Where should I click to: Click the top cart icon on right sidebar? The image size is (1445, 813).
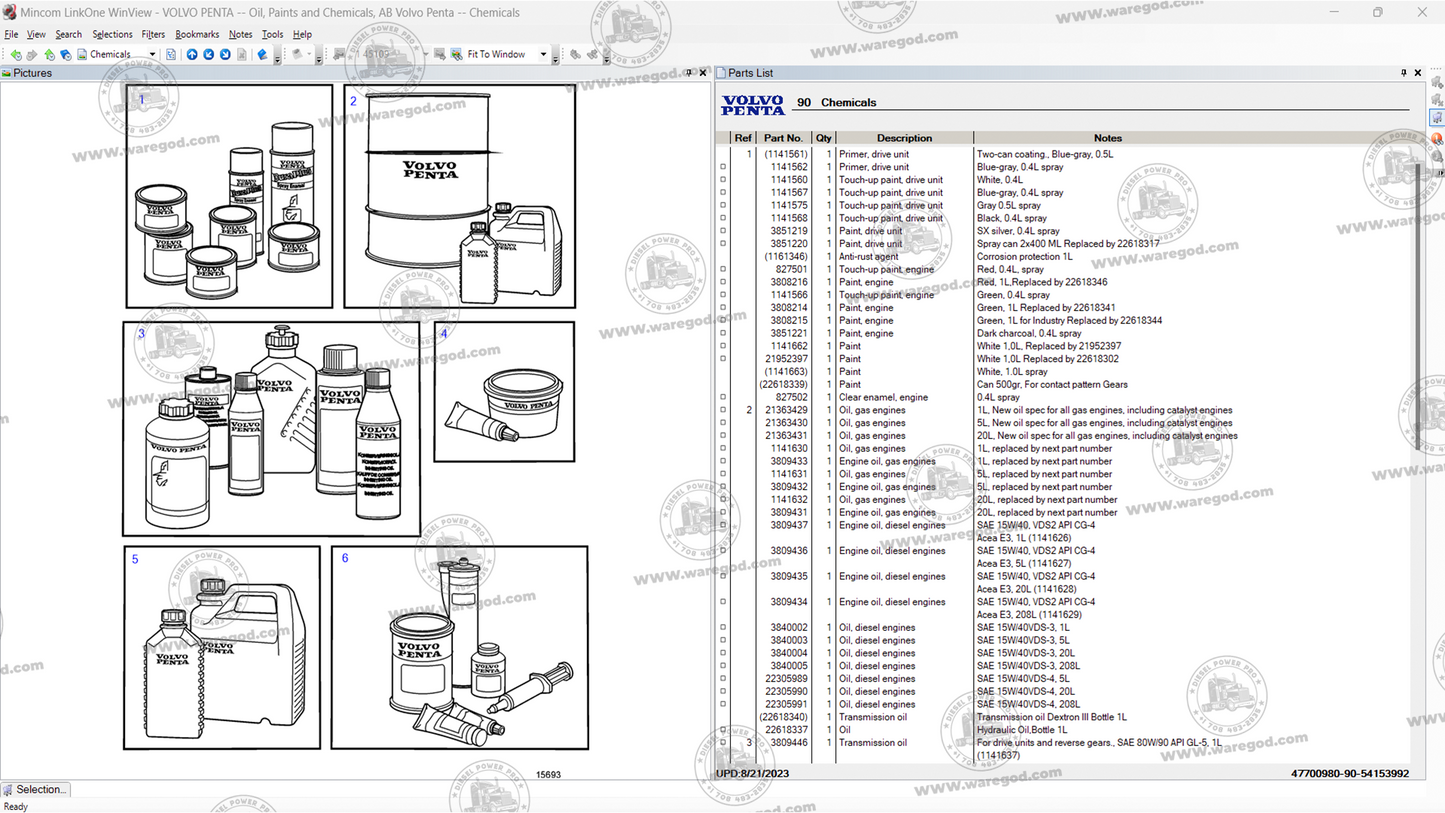point(1437,82)
